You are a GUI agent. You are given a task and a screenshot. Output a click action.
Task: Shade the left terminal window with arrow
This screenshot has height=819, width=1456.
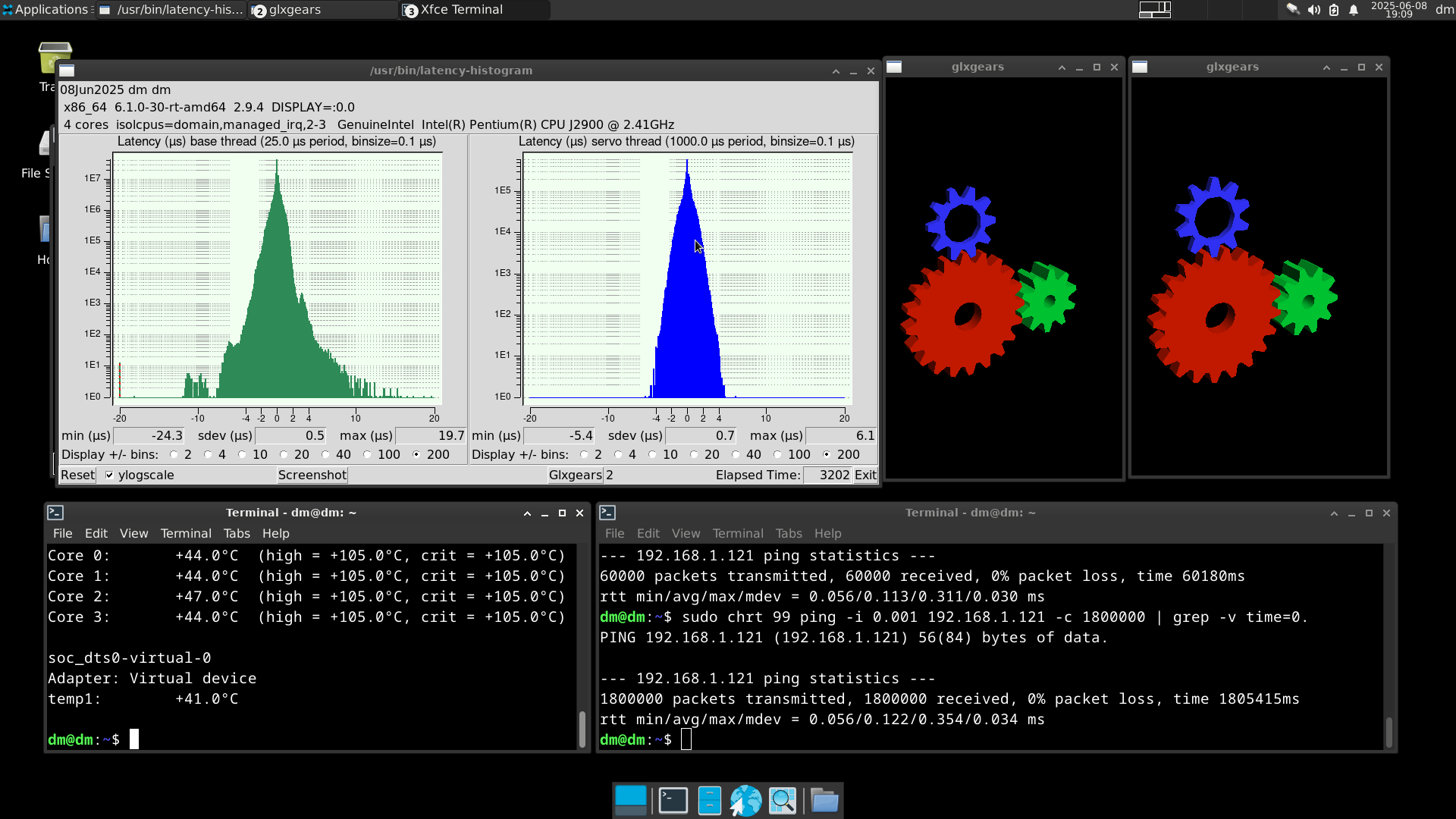point(527,513)
